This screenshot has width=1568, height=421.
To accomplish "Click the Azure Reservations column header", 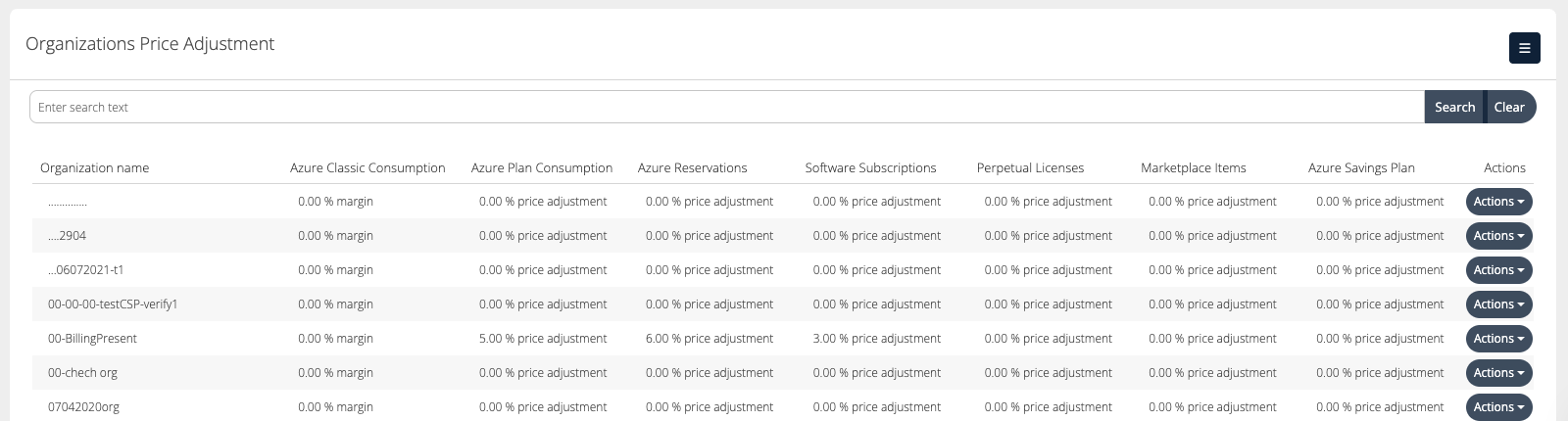I will [692, 168].
